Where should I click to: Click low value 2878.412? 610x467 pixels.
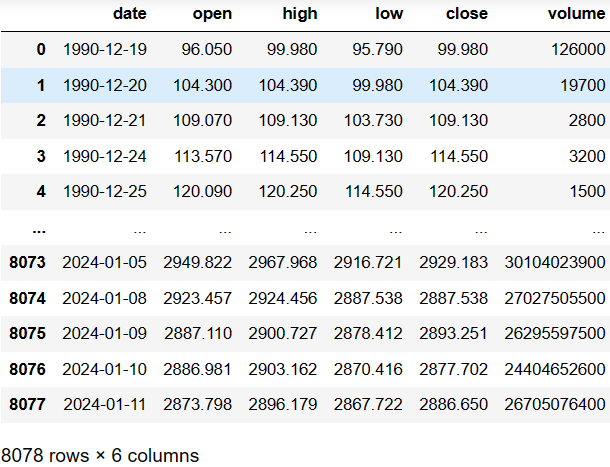(368, 333)
